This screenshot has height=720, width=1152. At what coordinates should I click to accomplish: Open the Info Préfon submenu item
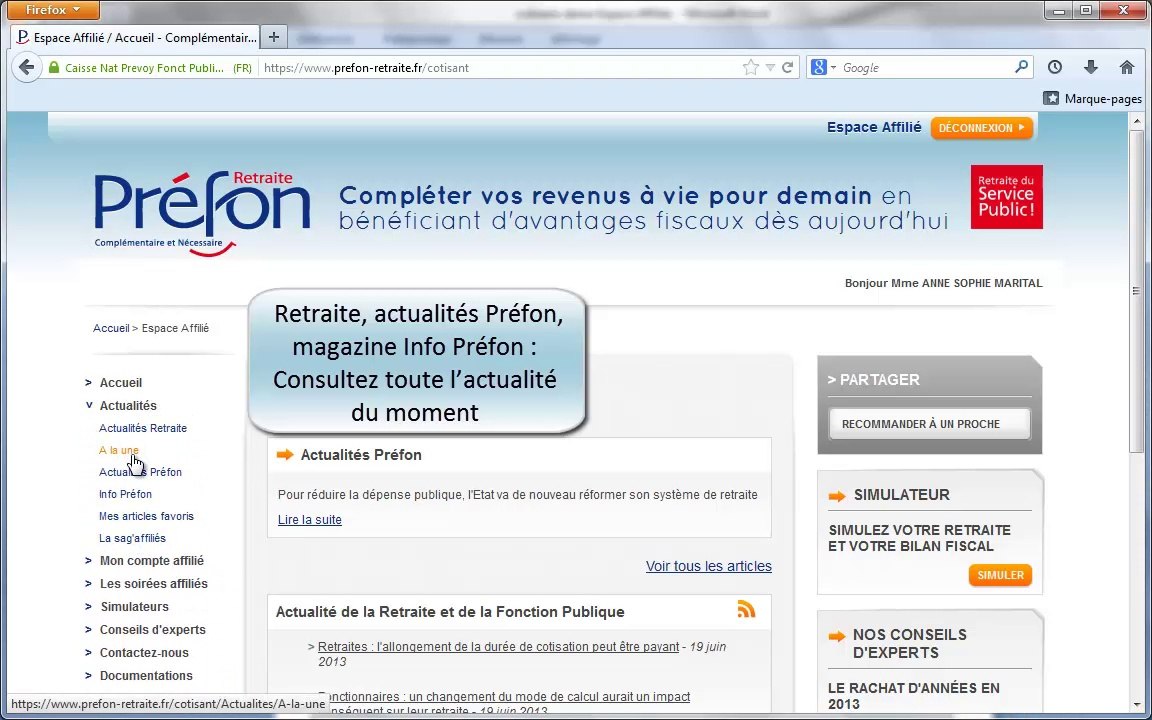click(x=126, y=494)
